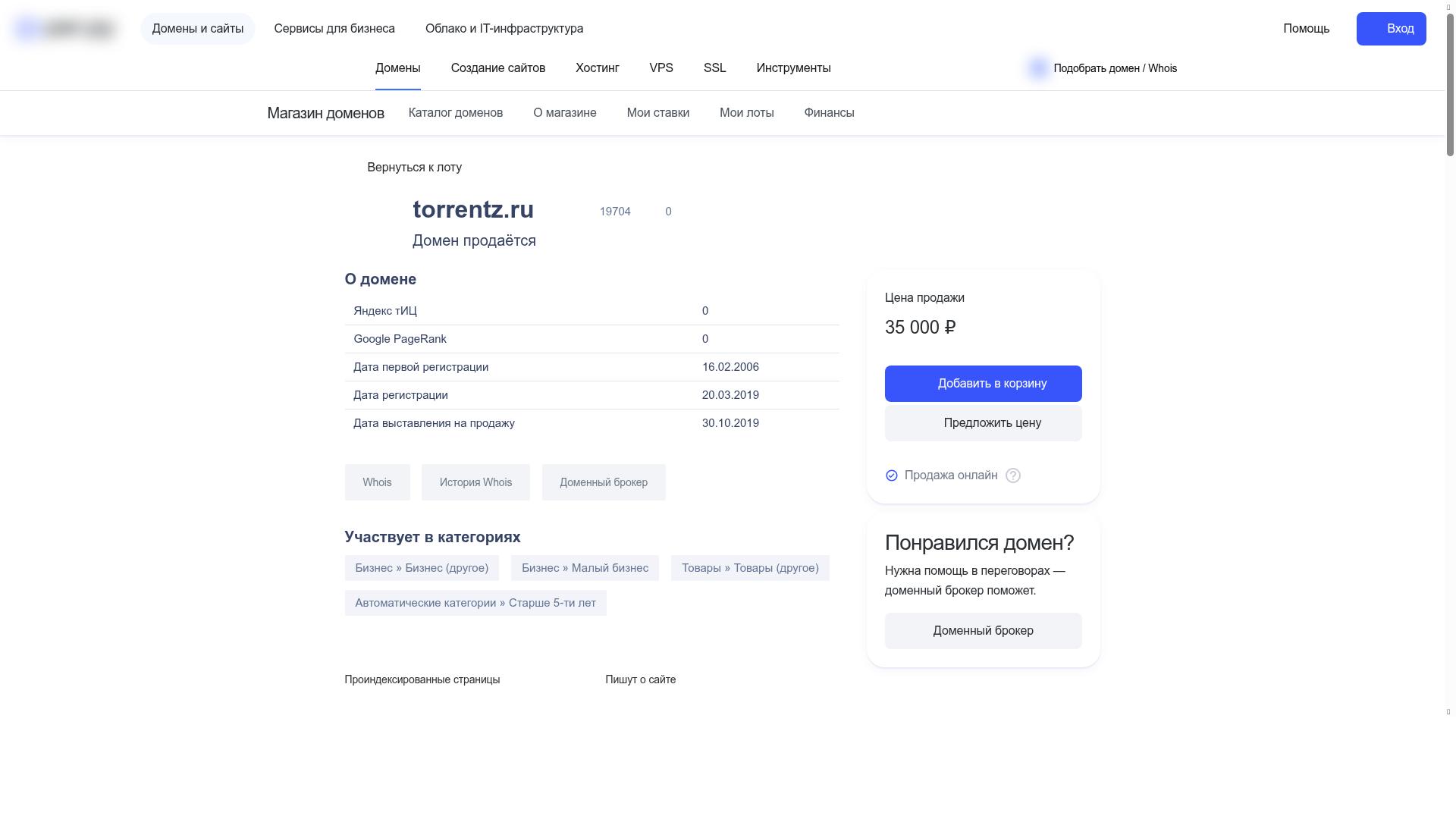This screenshot has width=1456, height=819.
Task: Open the Домены и сайты section
Action: [197, 28]
